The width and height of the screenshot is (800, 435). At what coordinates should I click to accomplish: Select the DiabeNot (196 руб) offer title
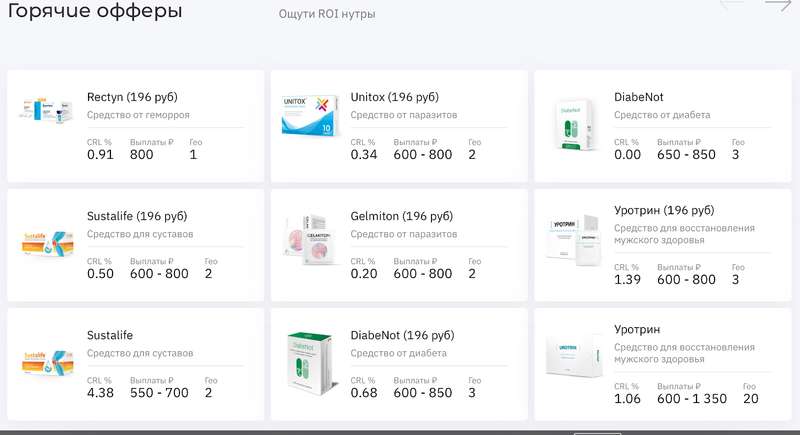pos(402,336)
